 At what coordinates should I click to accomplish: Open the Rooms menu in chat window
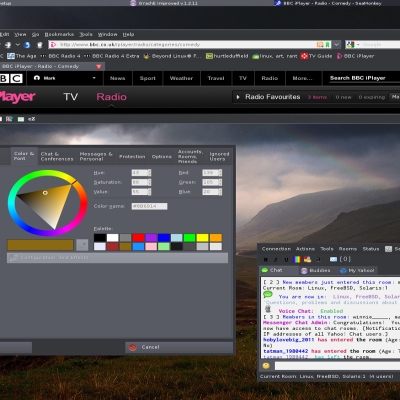coord(348,249)
